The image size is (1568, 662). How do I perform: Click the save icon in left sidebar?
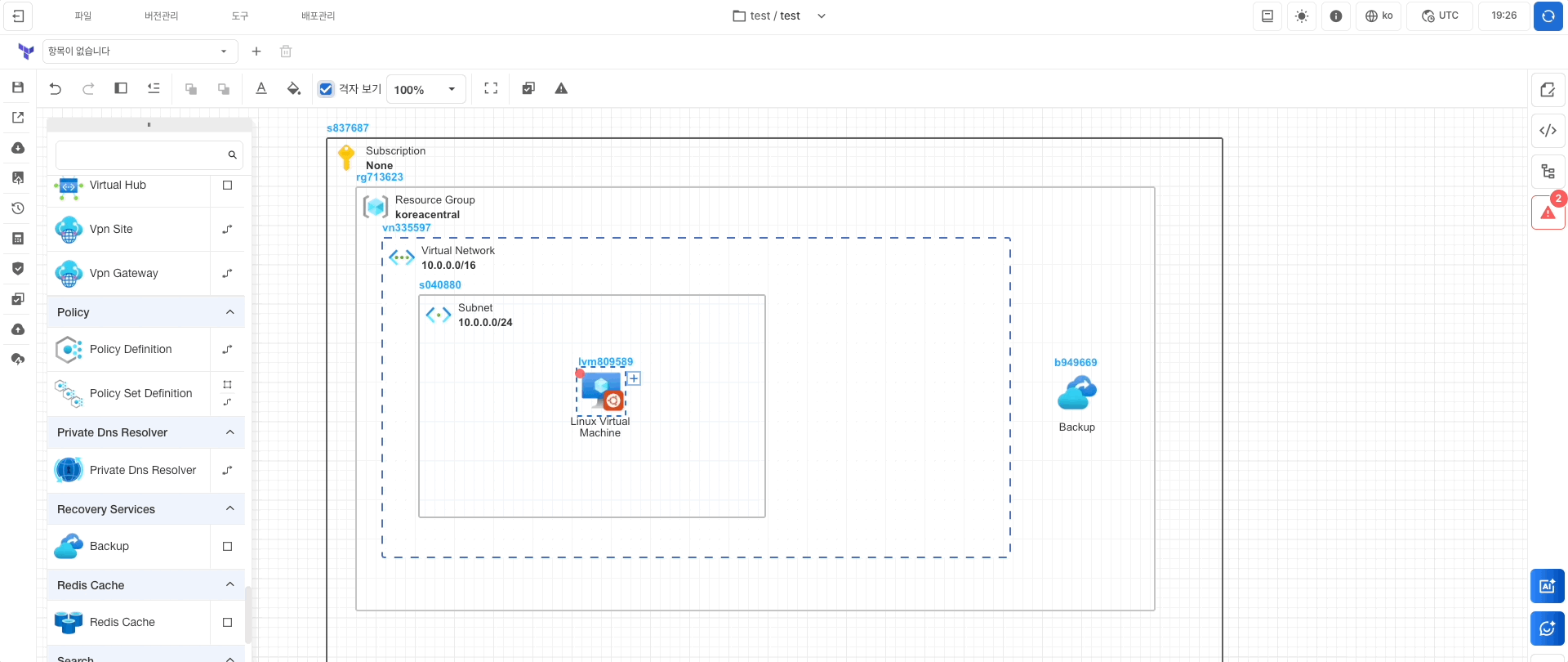click(x=18, y=87)
